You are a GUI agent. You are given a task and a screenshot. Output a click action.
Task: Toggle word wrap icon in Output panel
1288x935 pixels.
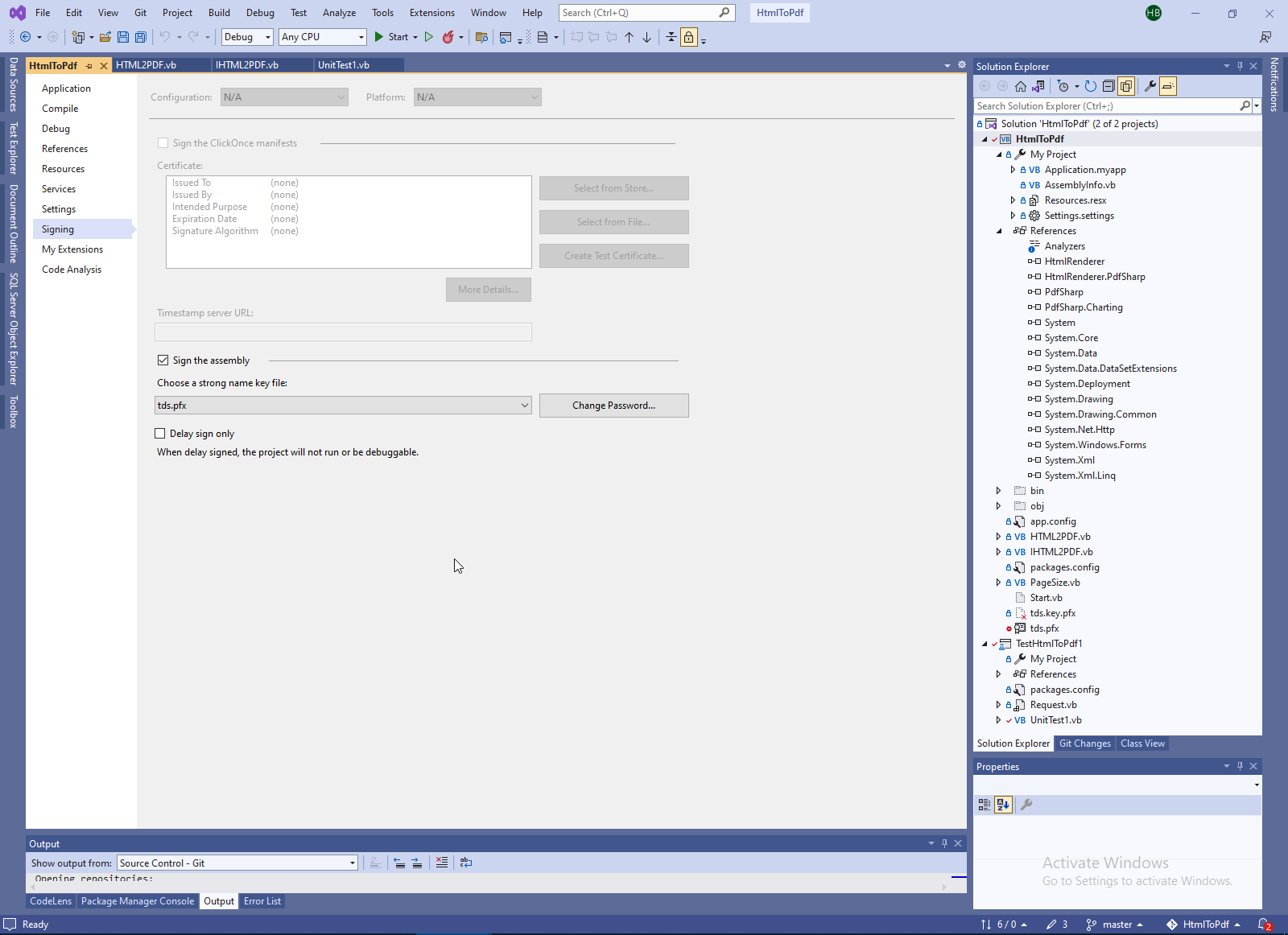[466, 863]
